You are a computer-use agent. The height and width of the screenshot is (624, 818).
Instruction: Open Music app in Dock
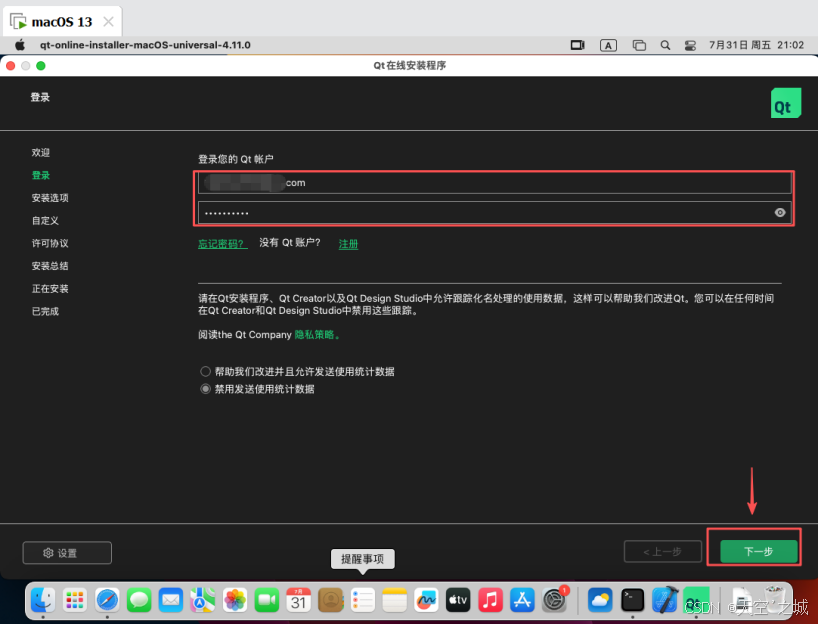(x=490, y=600)
